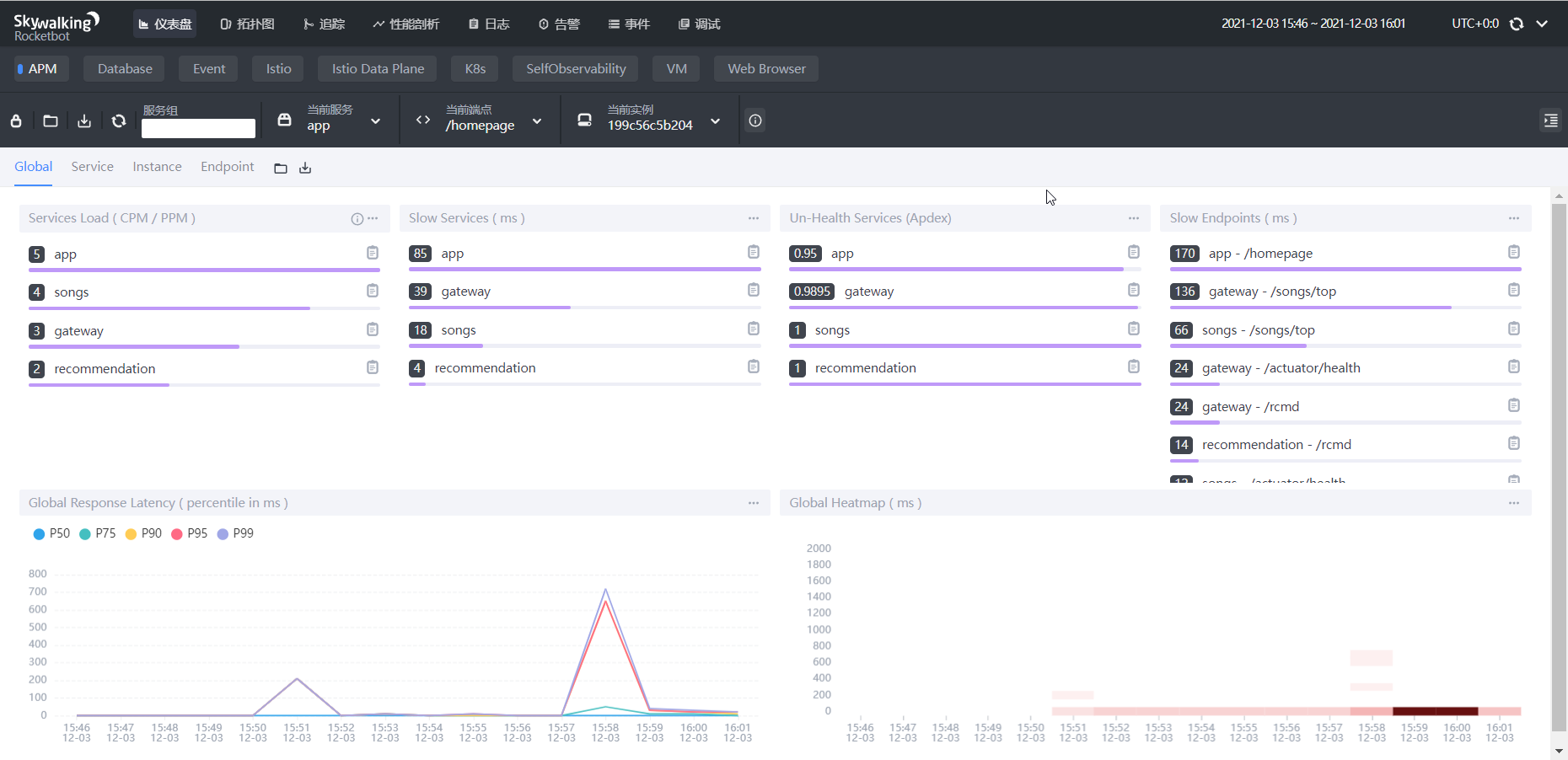Open the dashboard info tooltip icon
The image size is (1568, 760).
coord(754,120)
